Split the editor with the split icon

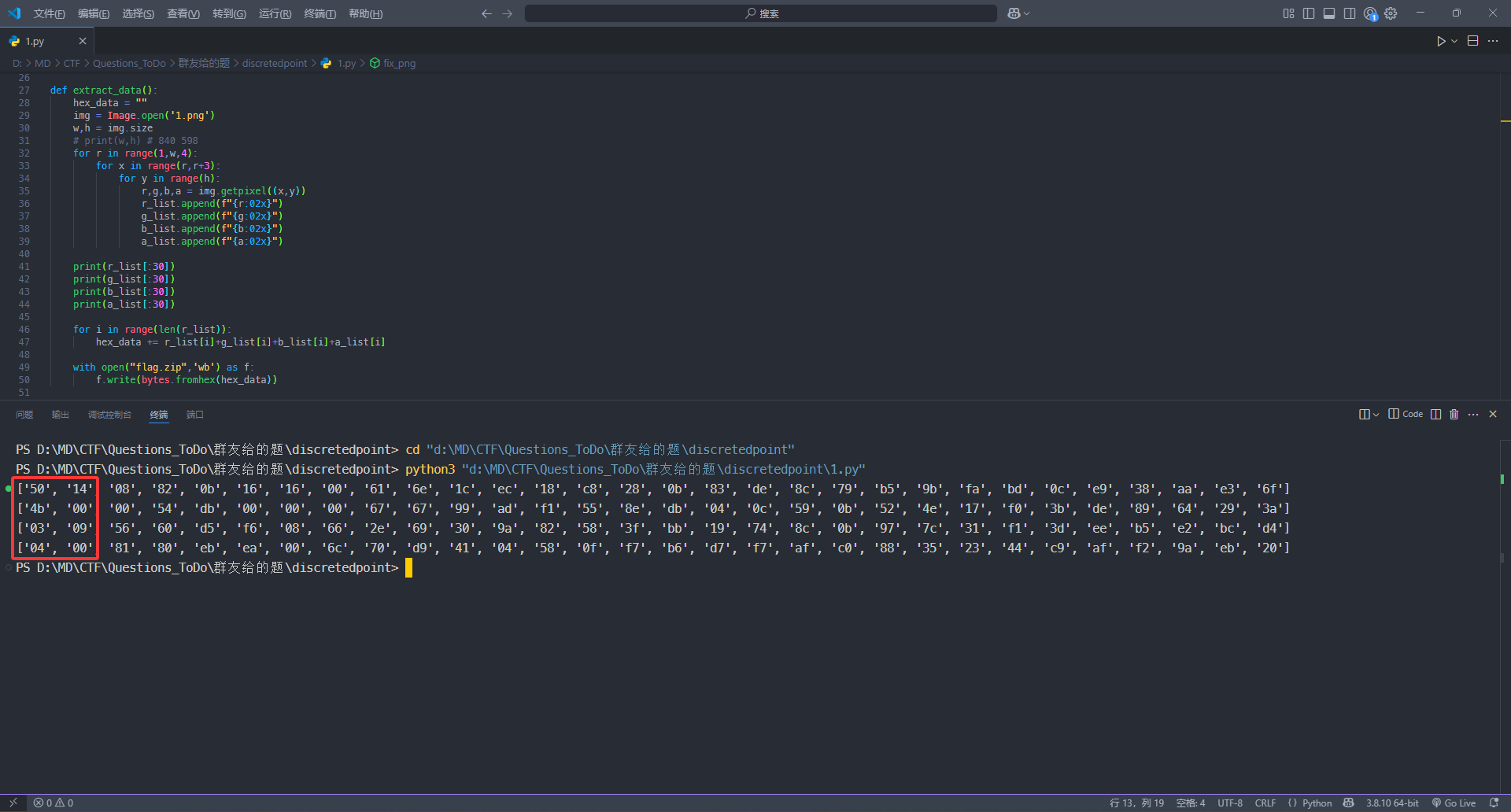(1473, 41)
